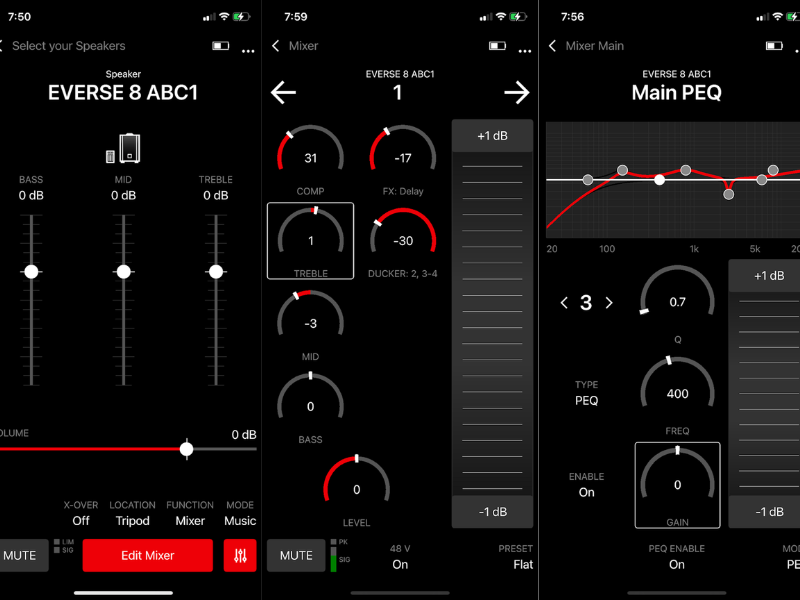Open the Edit Mixer button
The height and width of the screenshot is (600, 800).
[x=147, y=555]
